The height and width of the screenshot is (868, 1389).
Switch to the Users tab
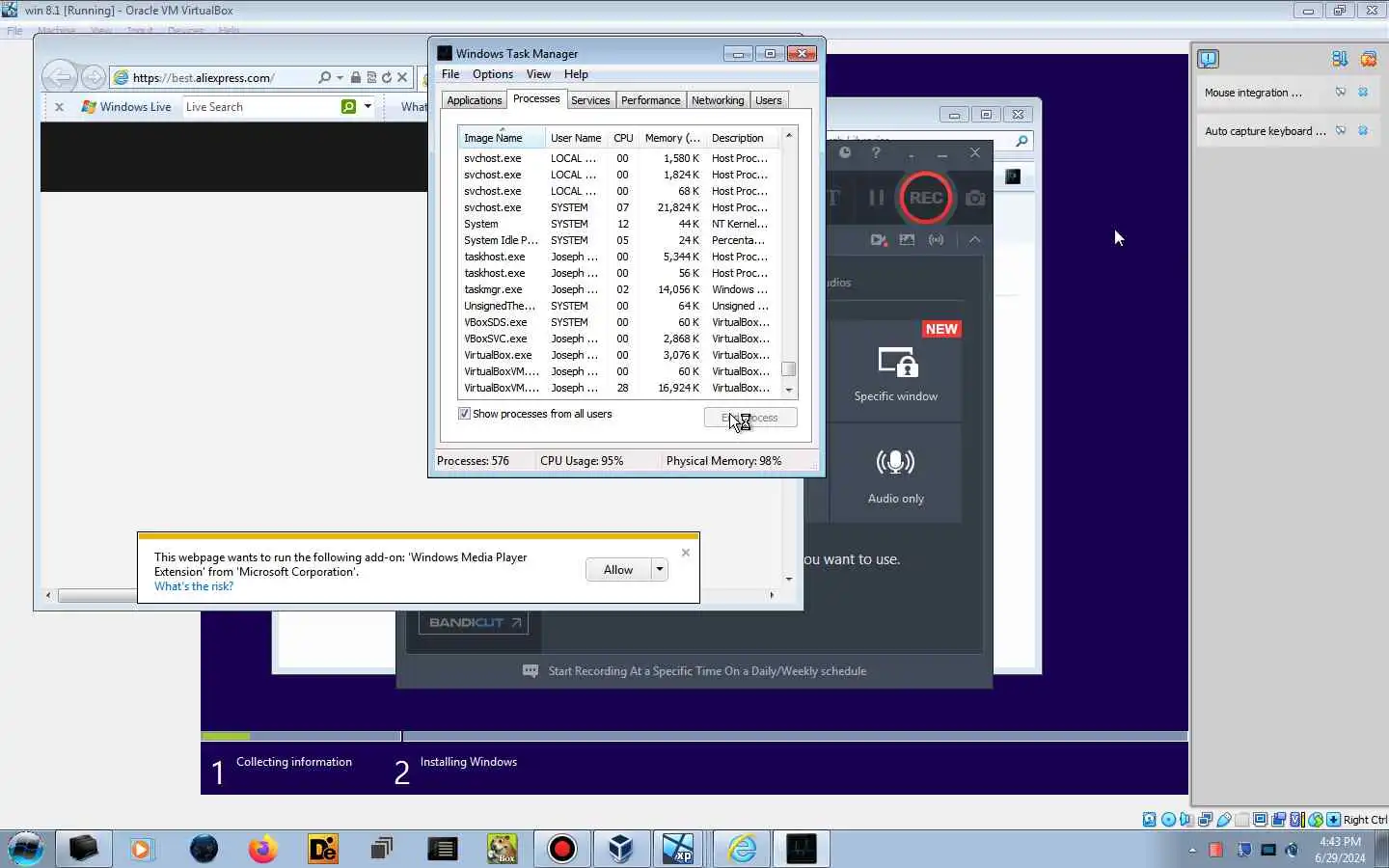(769, 100)
